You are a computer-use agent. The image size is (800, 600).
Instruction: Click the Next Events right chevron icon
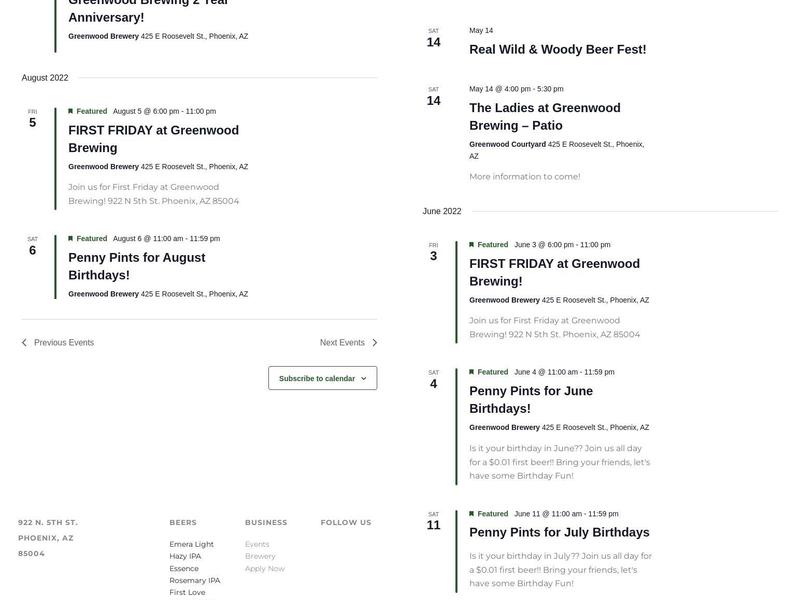pos(374,343)
